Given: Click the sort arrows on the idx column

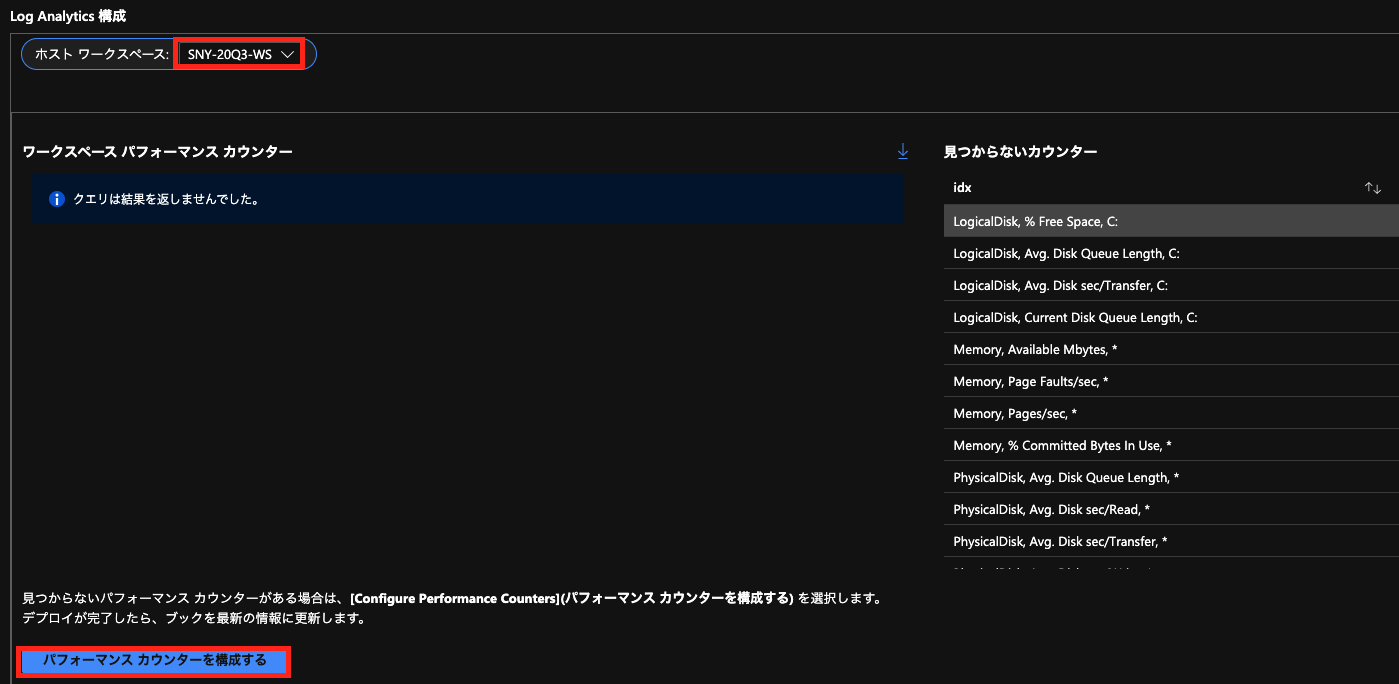Looking at the screenshot, I should (1373, 187).
